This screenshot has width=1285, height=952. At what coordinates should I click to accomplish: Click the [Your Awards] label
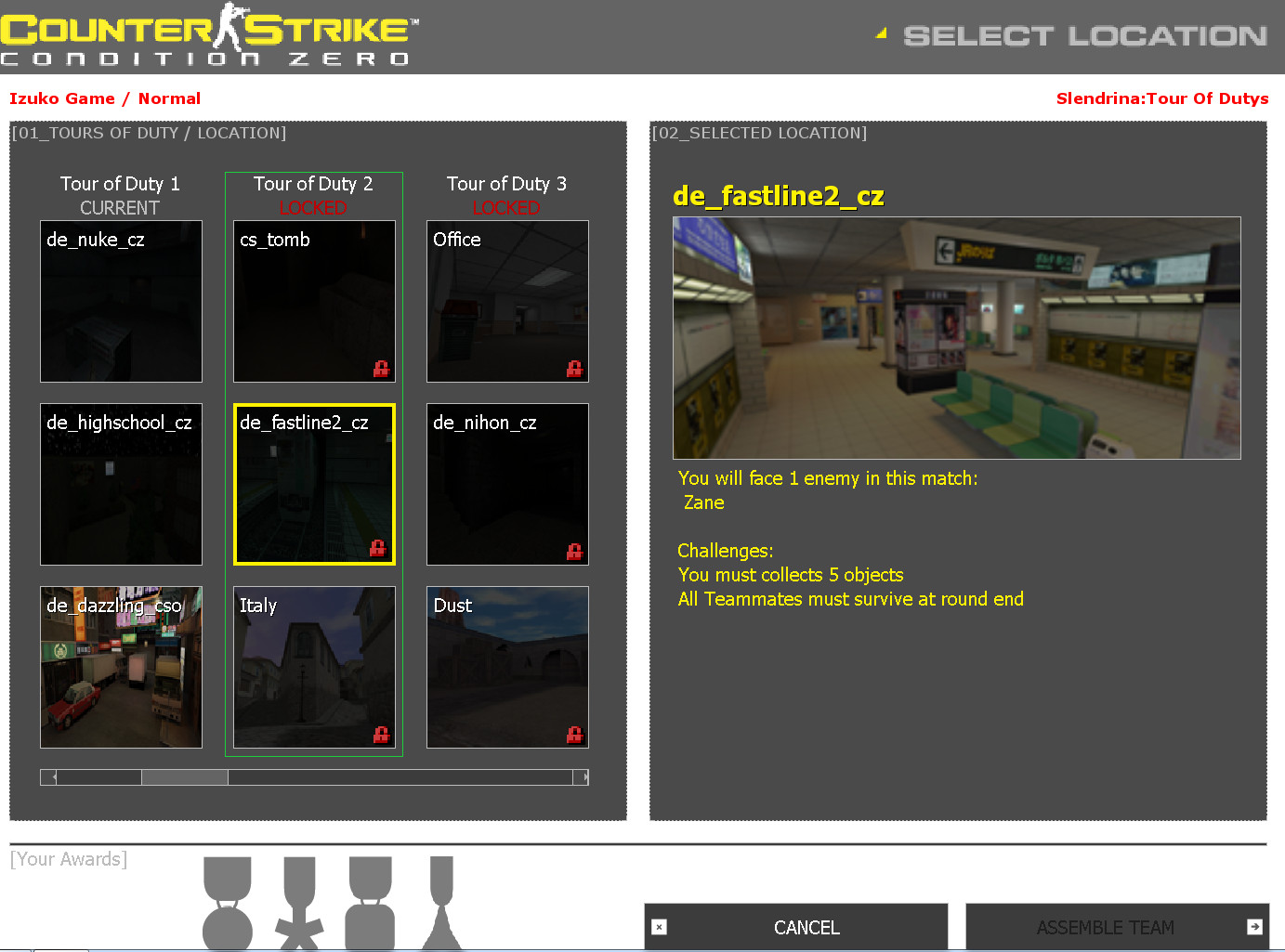(x=69, y=859)
